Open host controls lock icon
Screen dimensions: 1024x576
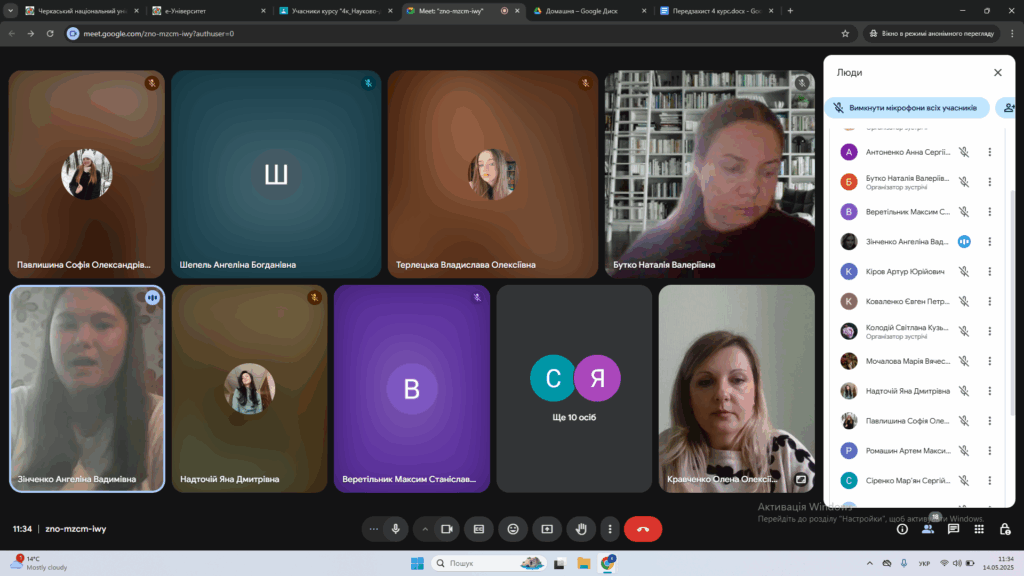tap(1005, 529)
